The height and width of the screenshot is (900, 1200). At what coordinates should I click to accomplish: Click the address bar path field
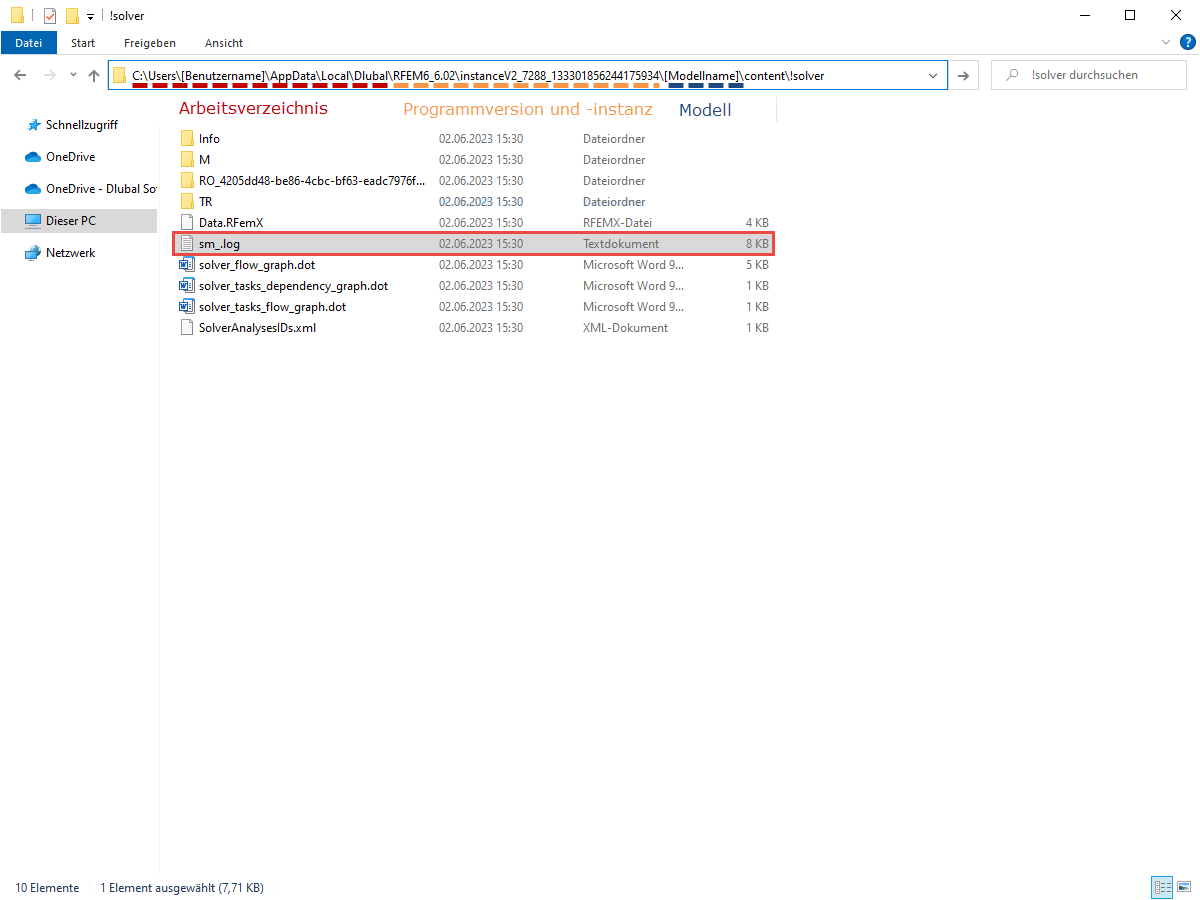(528, 75)
